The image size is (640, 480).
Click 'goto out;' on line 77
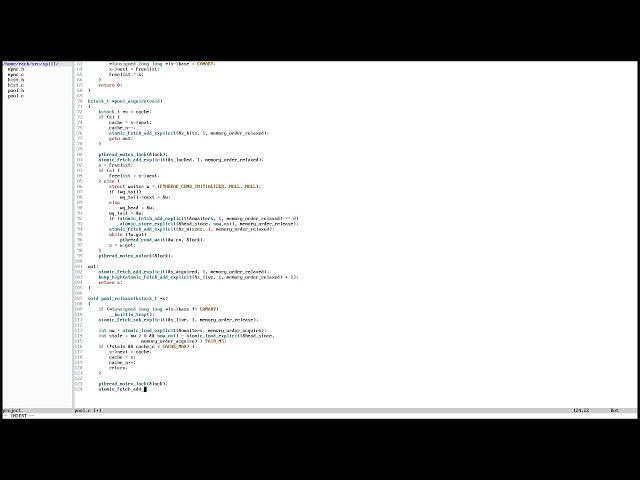(121, 138)
